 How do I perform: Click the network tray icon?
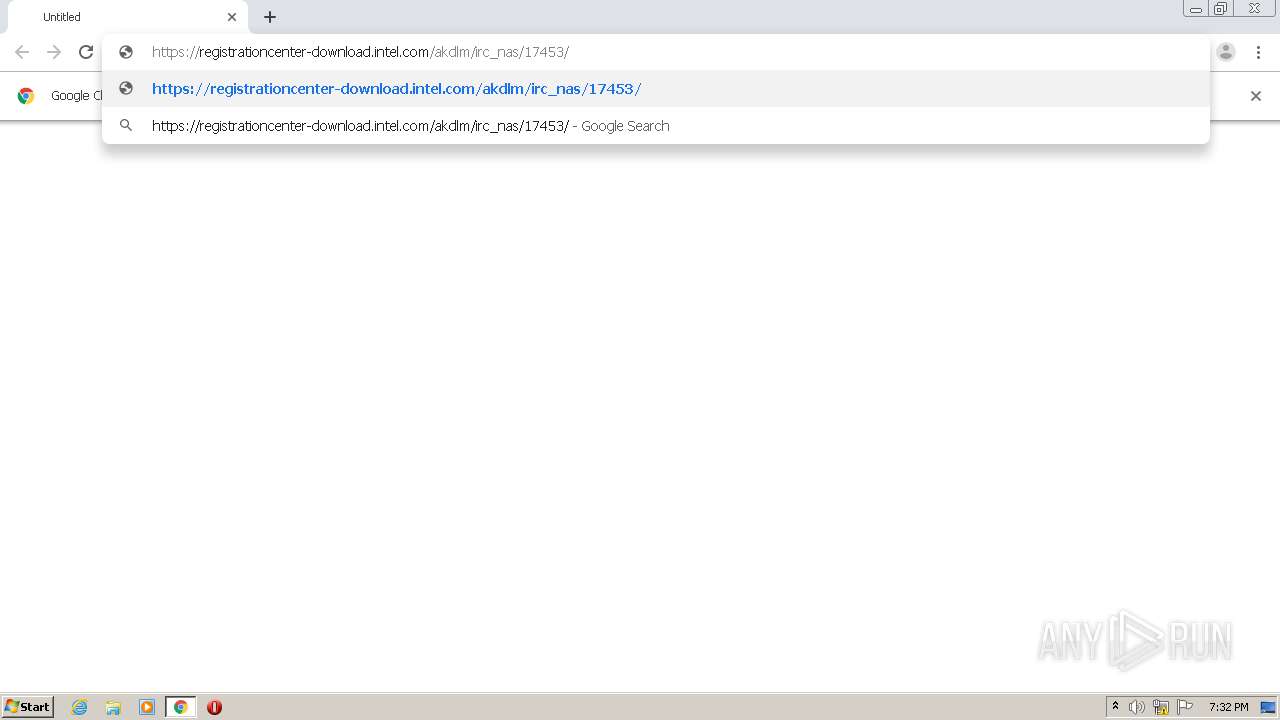pyautogui.click(x=1161, y=707)
